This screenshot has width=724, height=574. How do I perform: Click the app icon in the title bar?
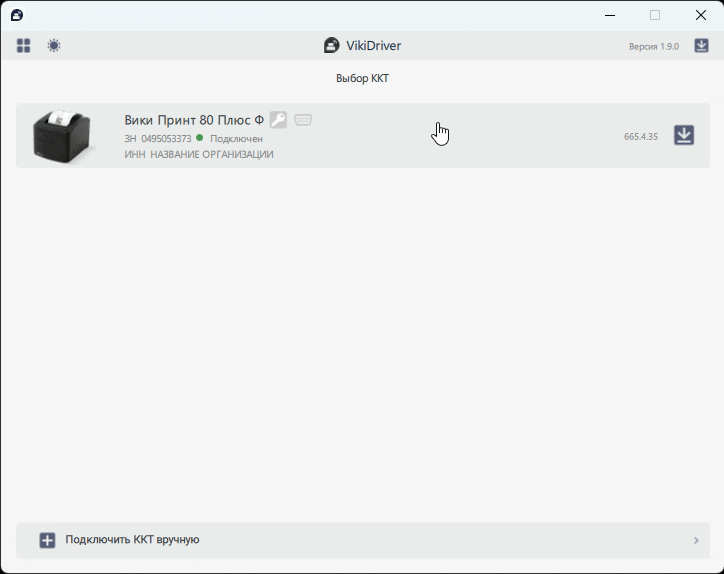coord(17,15)
